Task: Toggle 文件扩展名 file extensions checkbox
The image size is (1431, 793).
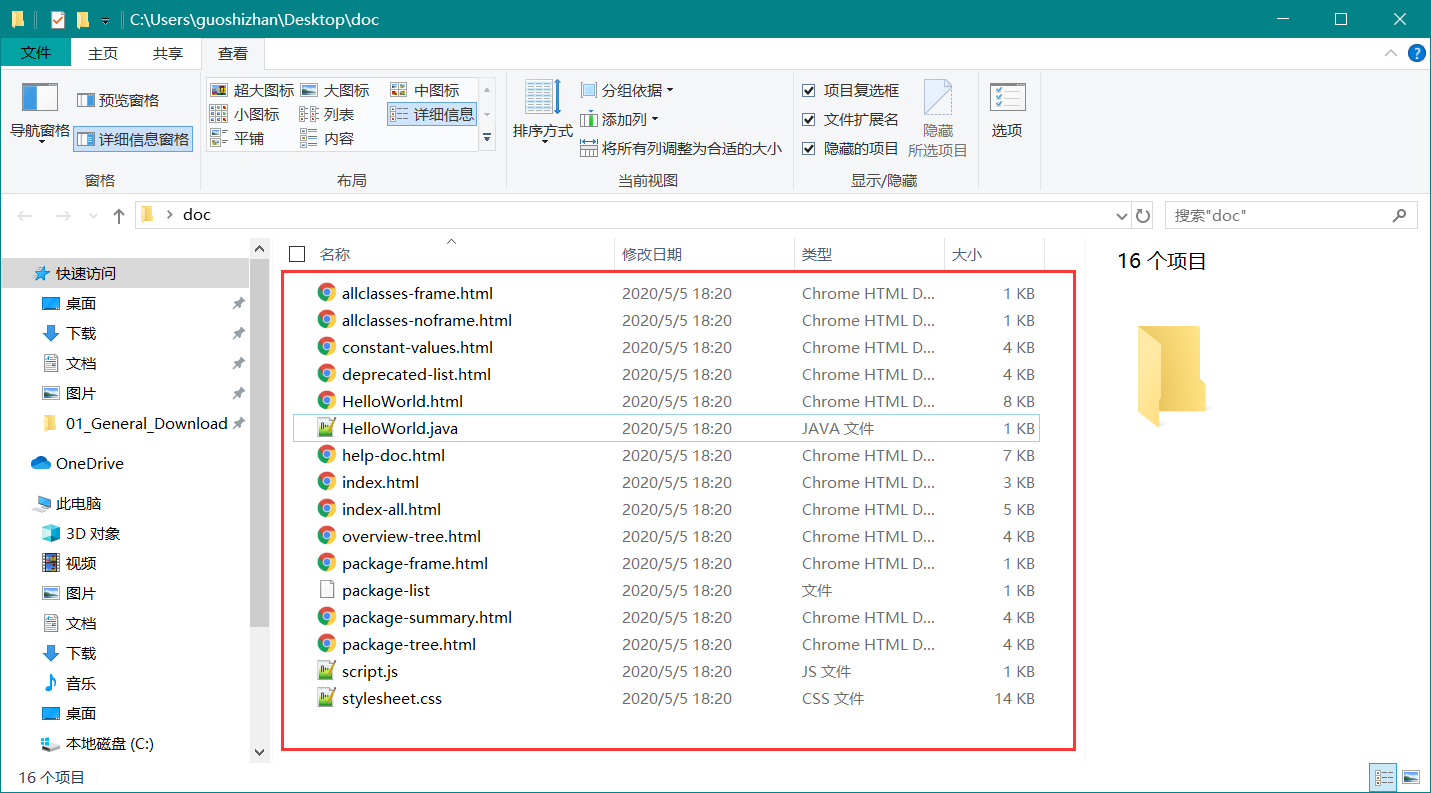Action: (x=809, y=120)
